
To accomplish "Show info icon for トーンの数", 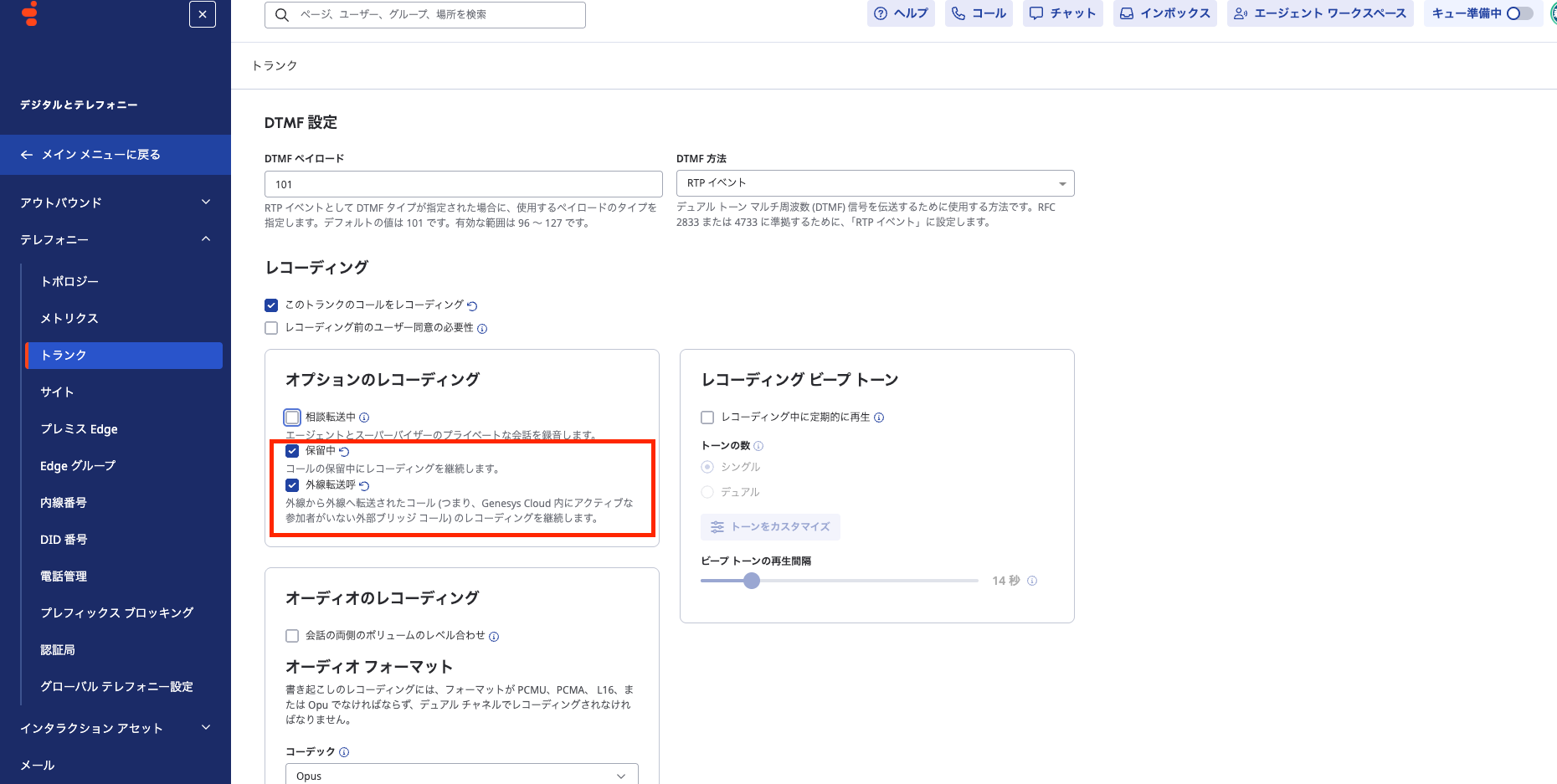I will (x=758, y=446).
